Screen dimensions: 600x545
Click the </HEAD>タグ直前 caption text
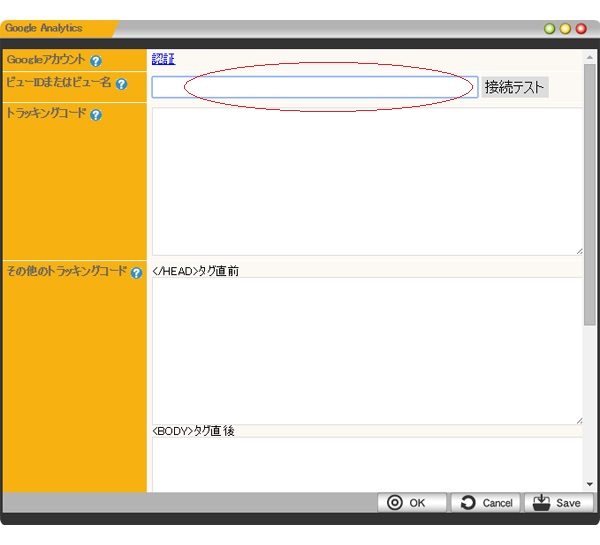196,271
